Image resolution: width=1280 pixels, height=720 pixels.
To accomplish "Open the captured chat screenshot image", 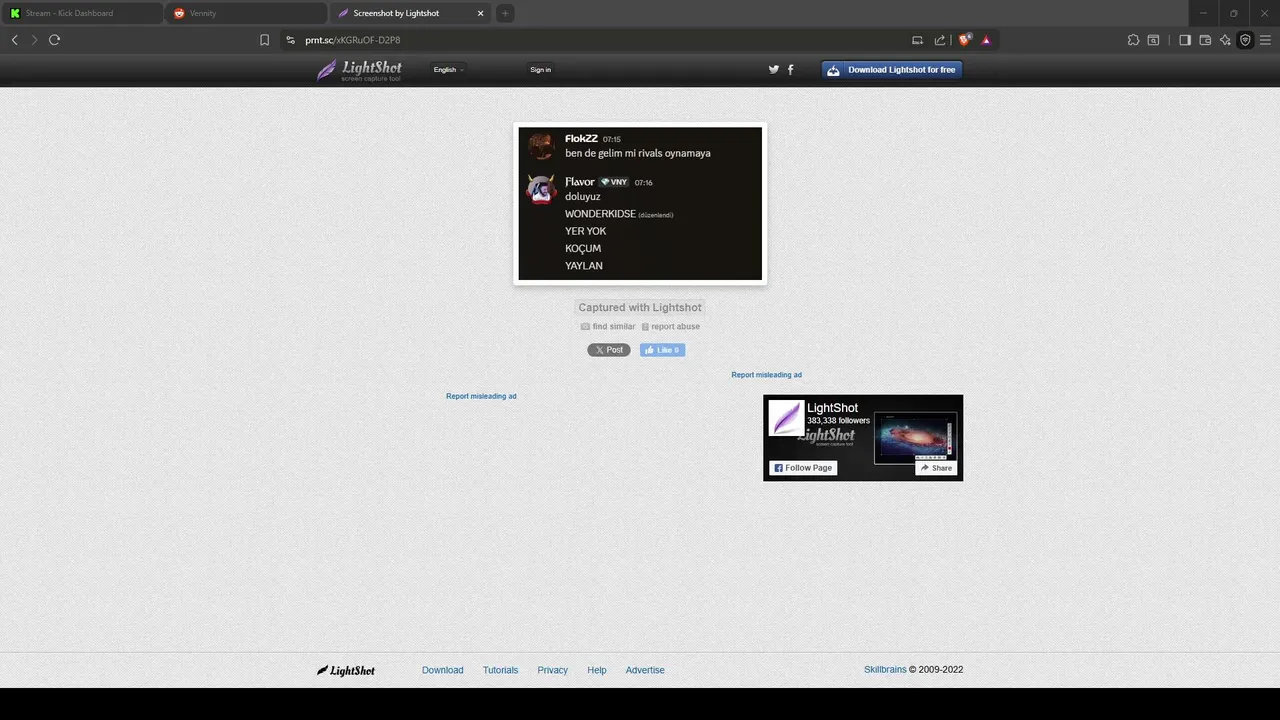I will [x=640, y=204].
